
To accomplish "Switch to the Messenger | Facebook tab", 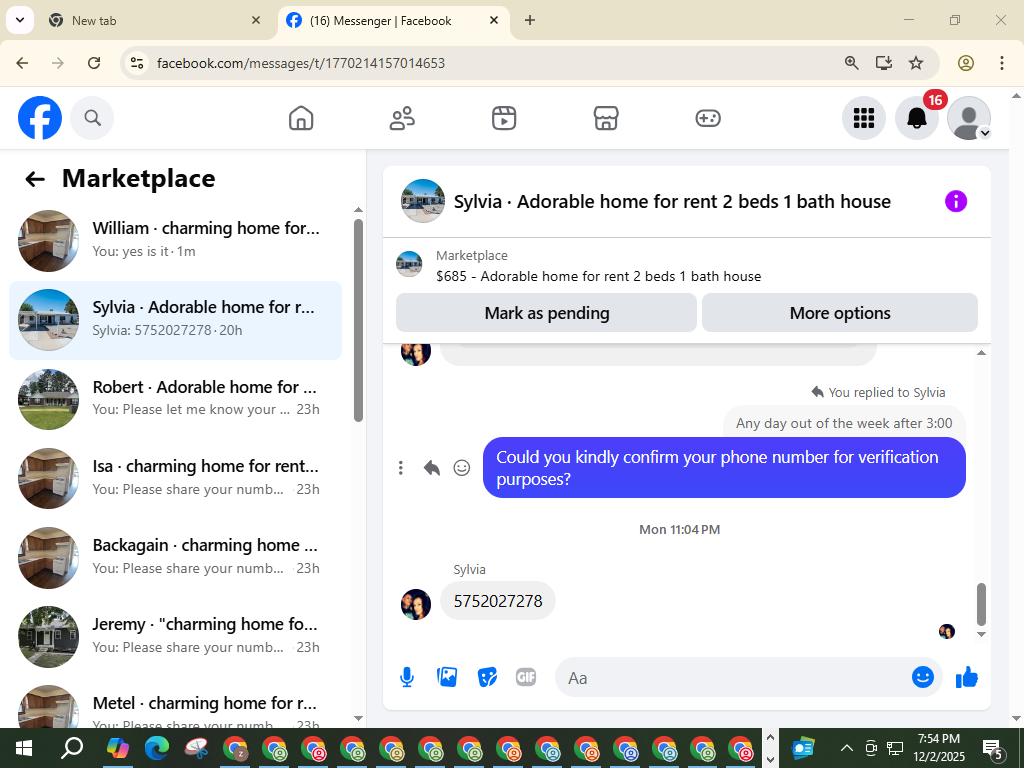I will click(394, 20).
